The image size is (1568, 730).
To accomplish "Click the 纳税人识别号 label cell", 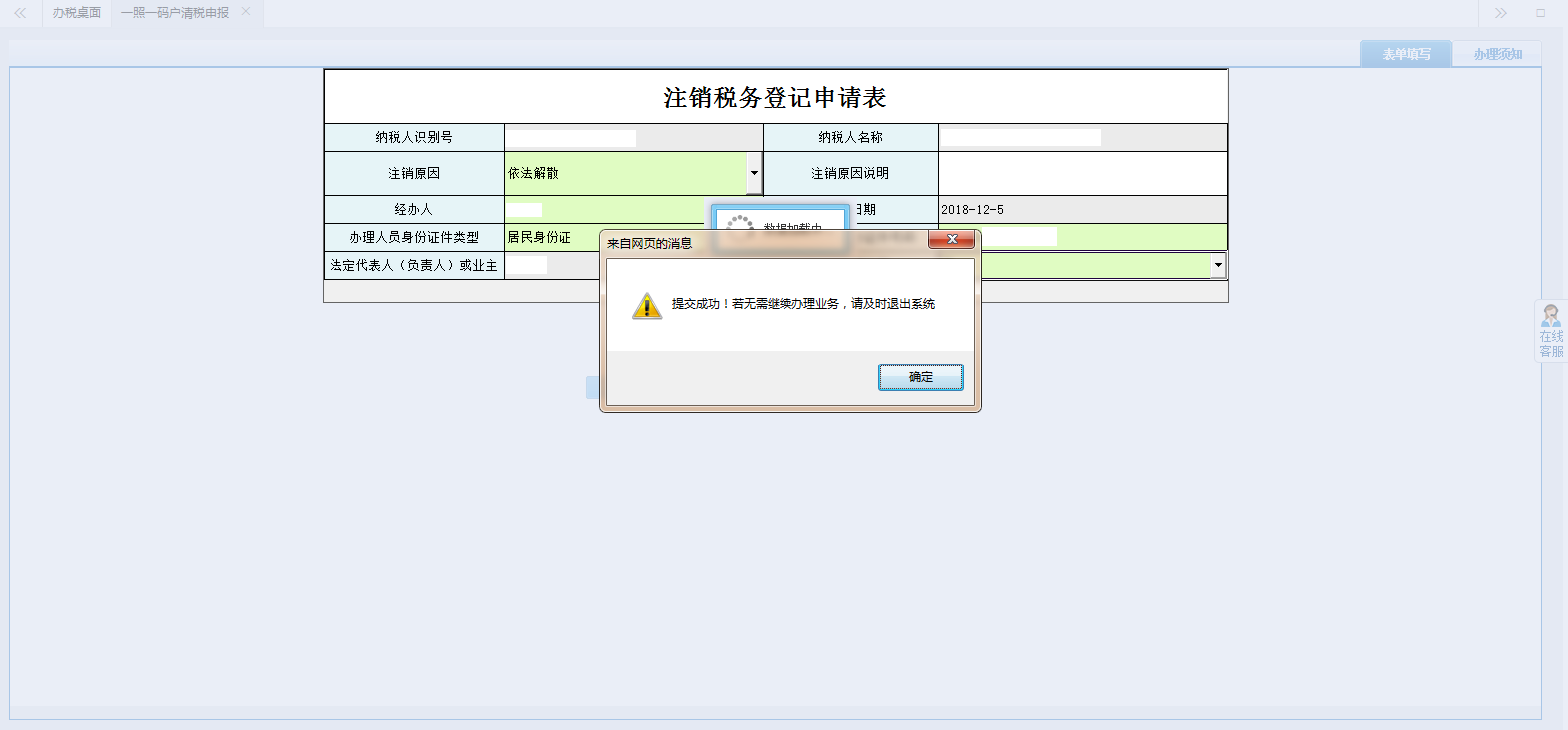I will (414, 137).
